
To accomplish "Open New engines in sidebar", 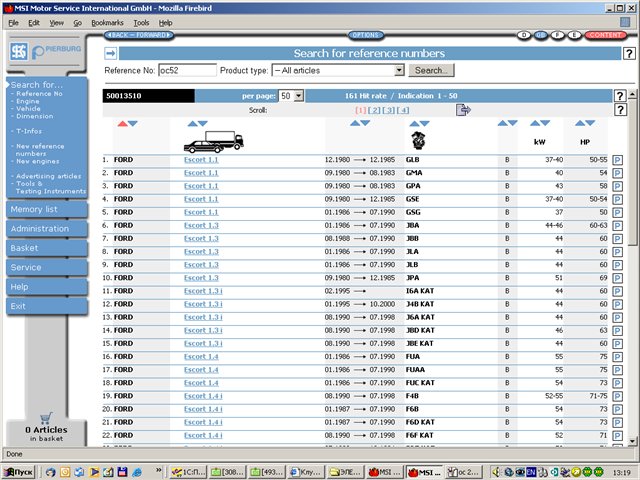I will point(38,161).
